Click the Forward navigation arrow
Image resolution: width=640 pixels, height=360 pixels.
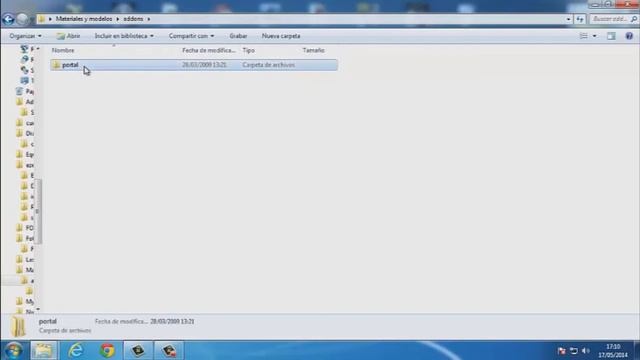pos(23,19)
